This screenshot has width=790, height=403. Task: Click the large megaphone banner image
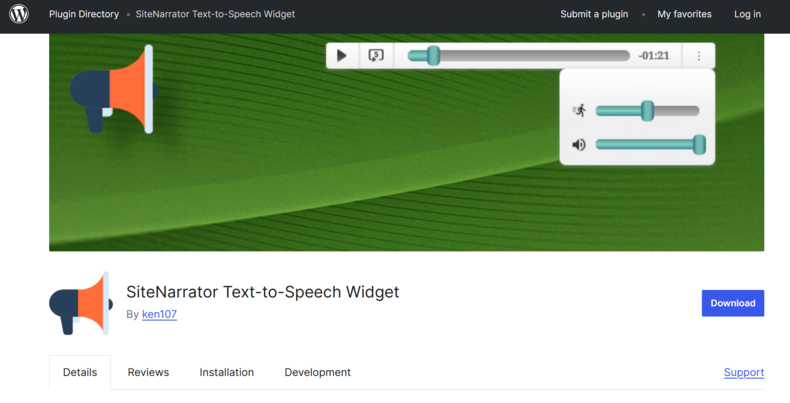[x=114, y=90]
